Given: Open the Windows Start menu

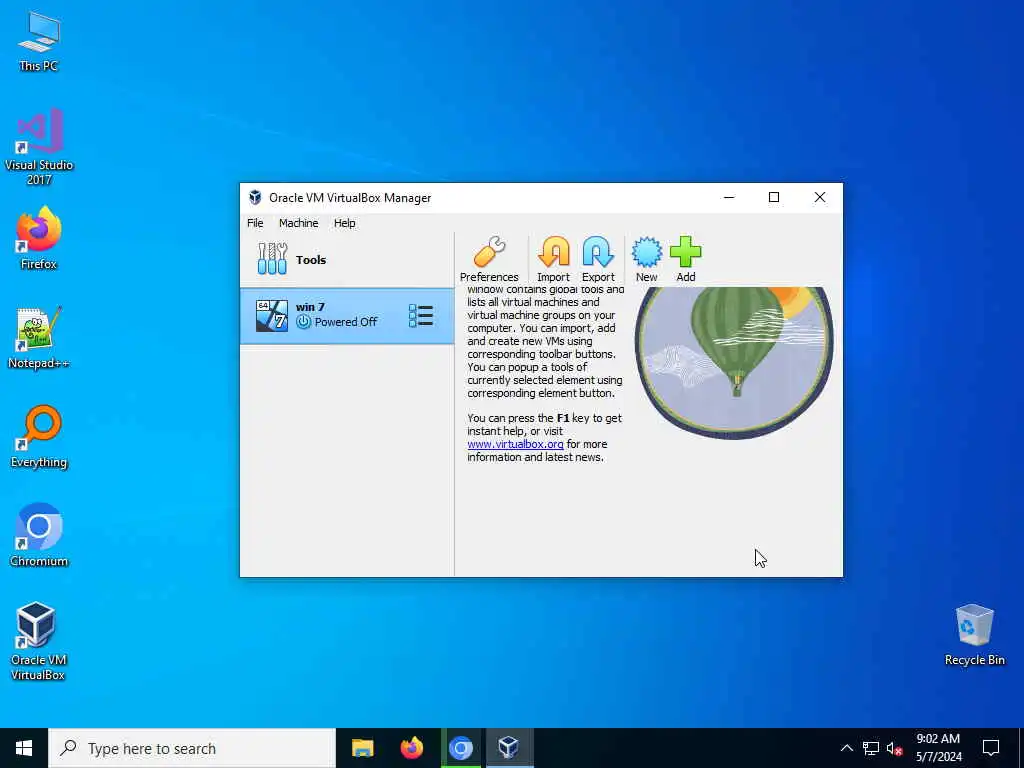Looking at the screenshot, I should 24,748.
